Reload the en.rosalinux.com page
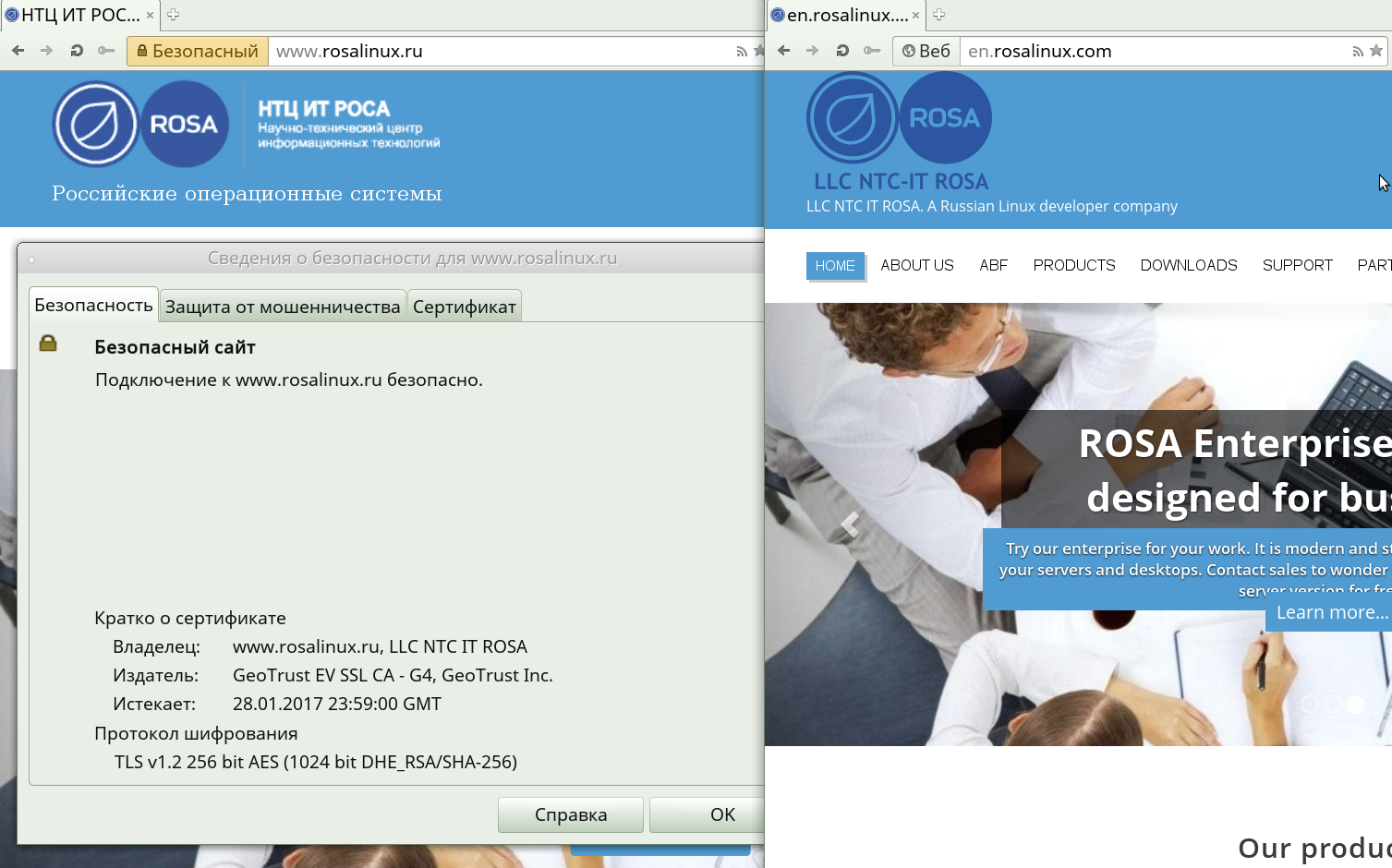The width and height of the screenshot is (1392, 868). pos(842,51)
